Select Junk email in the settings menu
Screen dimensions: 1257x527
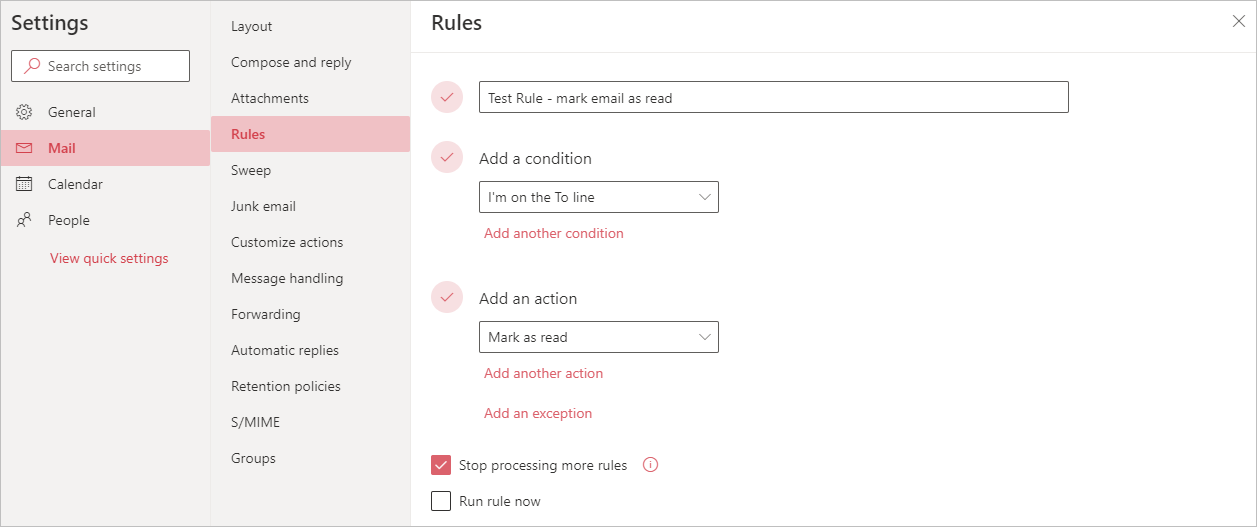(263, 206)
